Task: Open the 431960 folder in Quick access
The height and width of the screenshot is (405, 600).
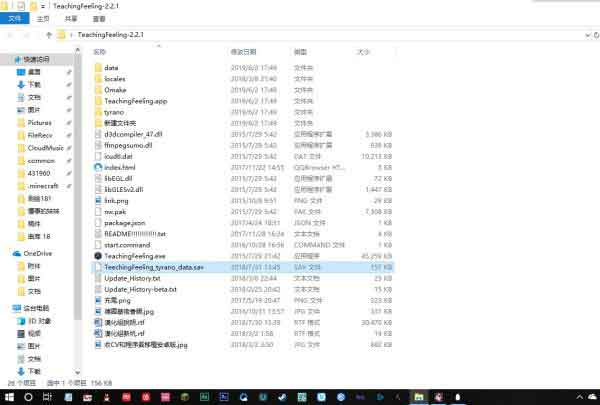Action: point(39,173)
